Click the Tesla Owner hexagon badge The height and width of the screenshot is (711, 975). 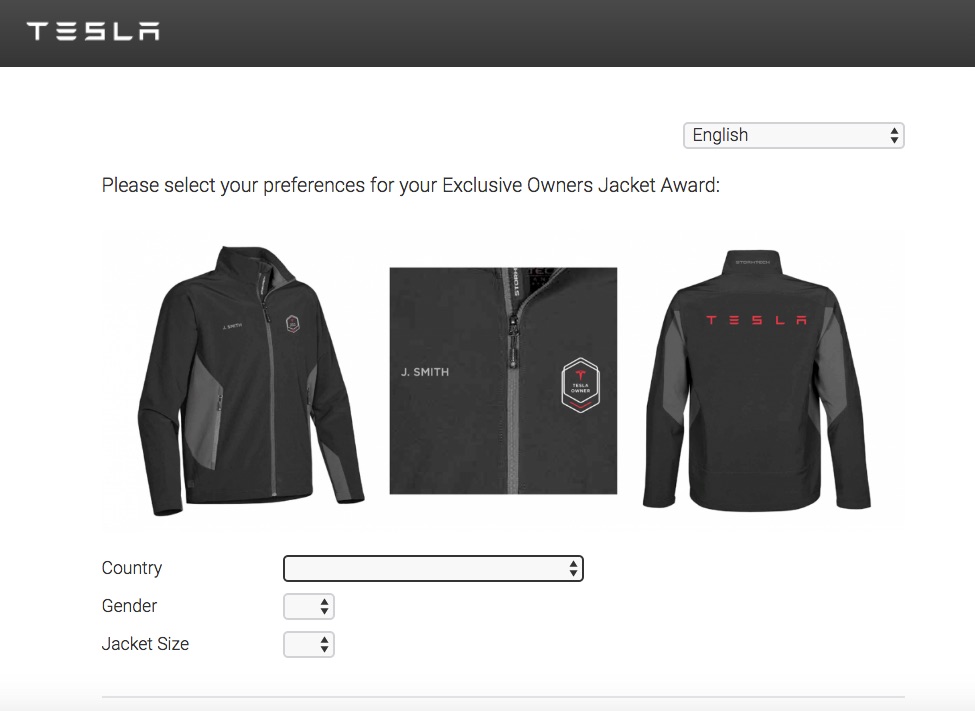pos(580,386)
